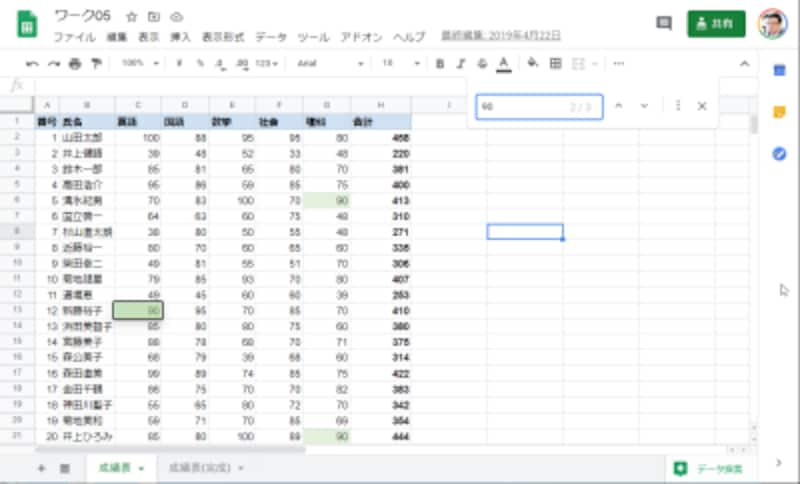Open Tasks side panel icon
This screenshot has width=800, height=484.
[x=779, y=154]
